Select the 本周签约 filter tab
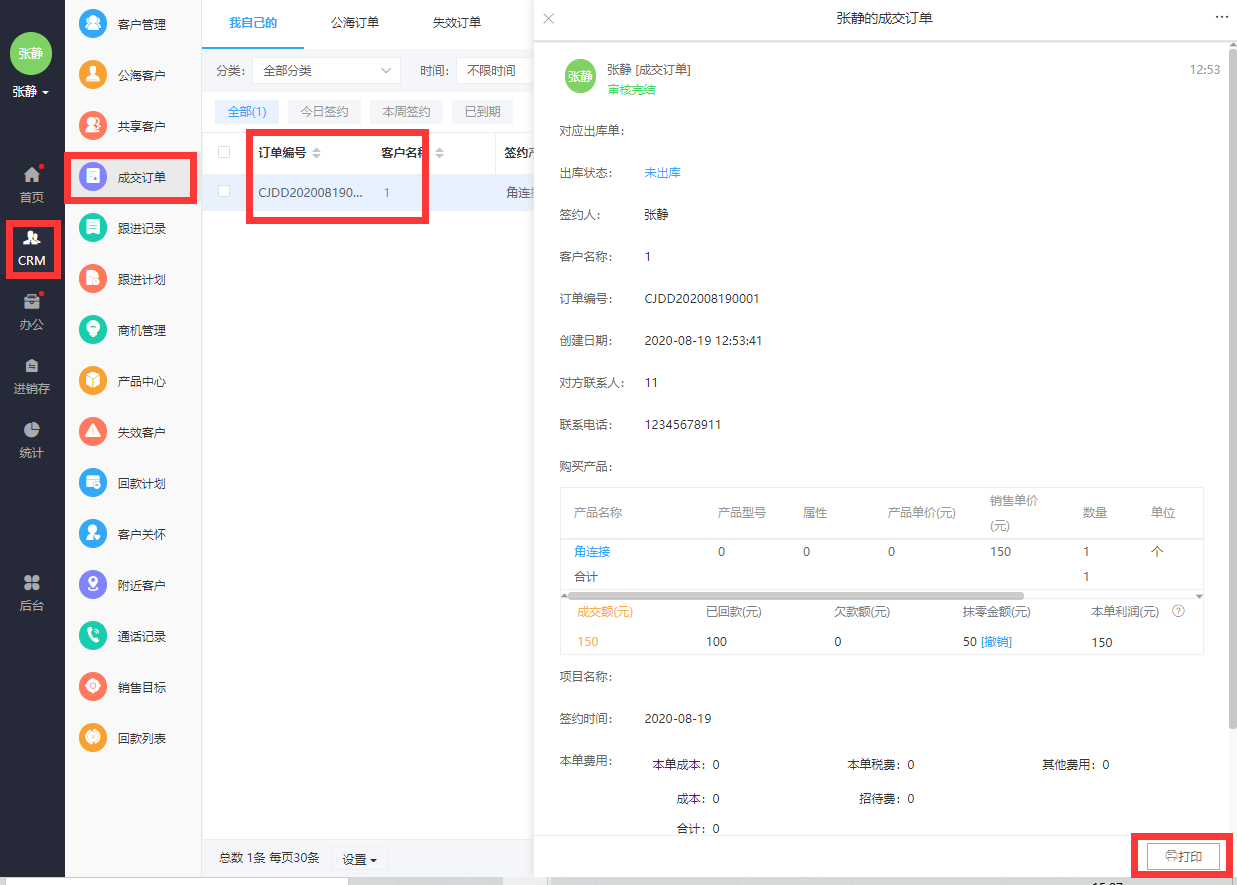The height and width of the screenshot is (885, 1237). click(407, 112)
